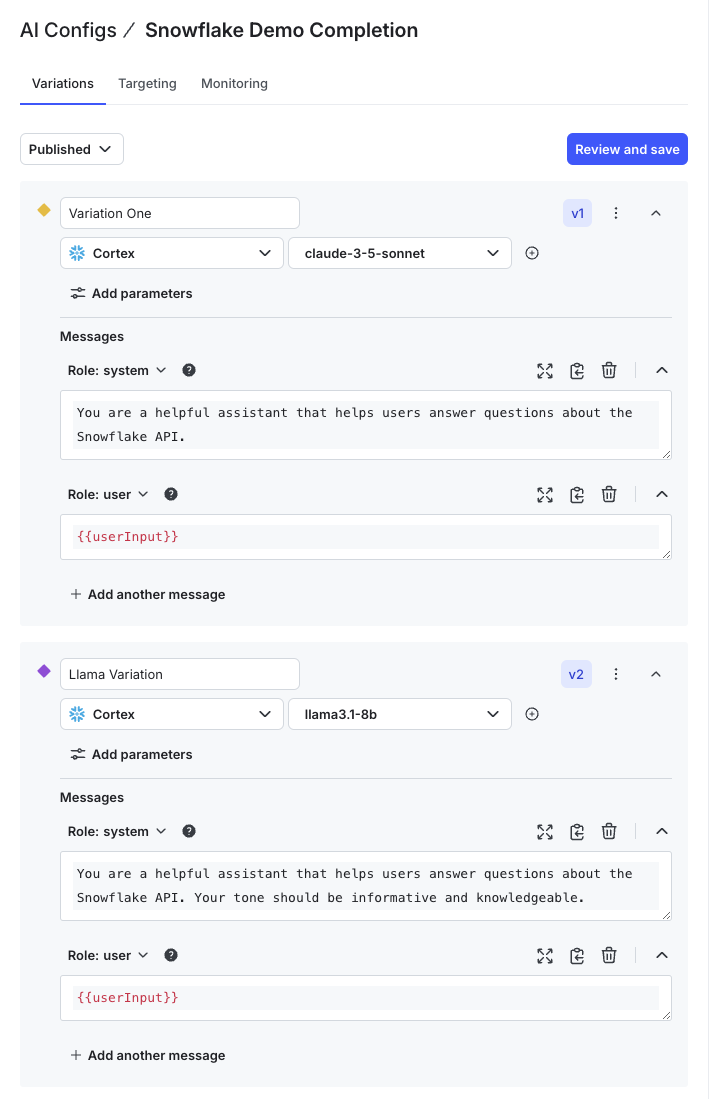Expand Variation One system message editor to fullscreen
709x1099 pixels.
pos(545,371)
